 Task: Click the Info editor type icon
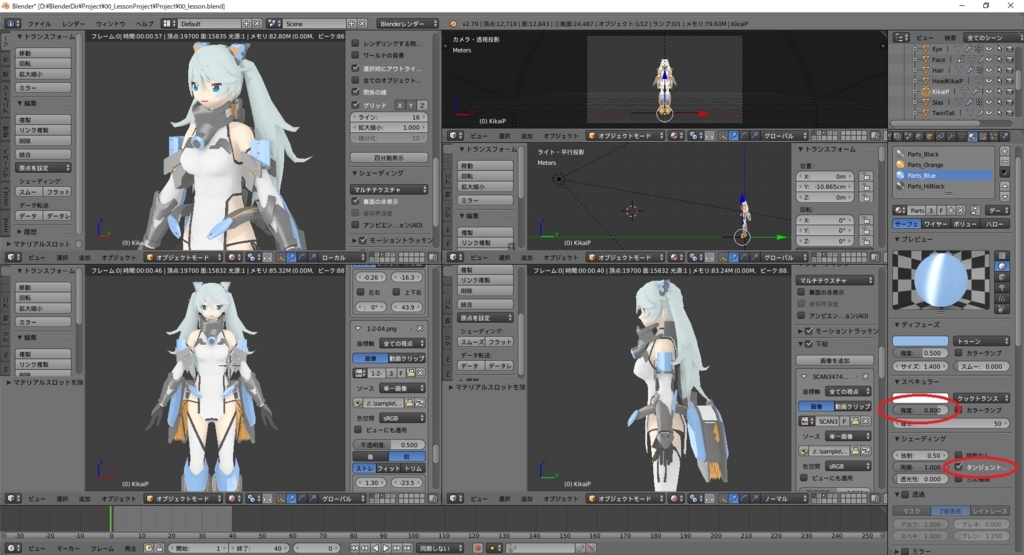coord(12,24)
